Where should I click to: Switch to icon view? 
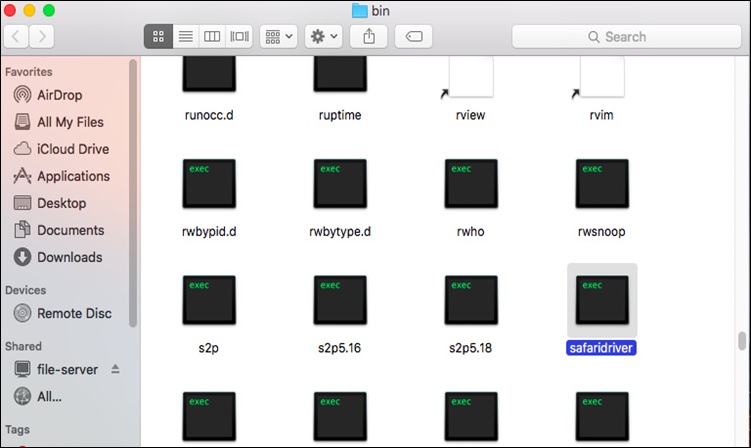tap(159, 36)
